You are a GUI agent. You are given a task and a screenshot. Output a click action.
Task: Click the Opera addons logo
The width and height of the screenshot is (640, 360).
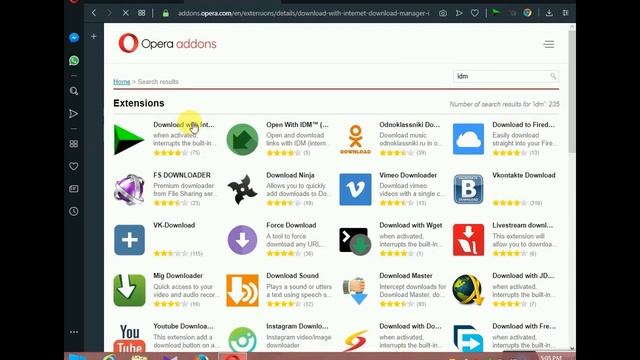(167, 43)
